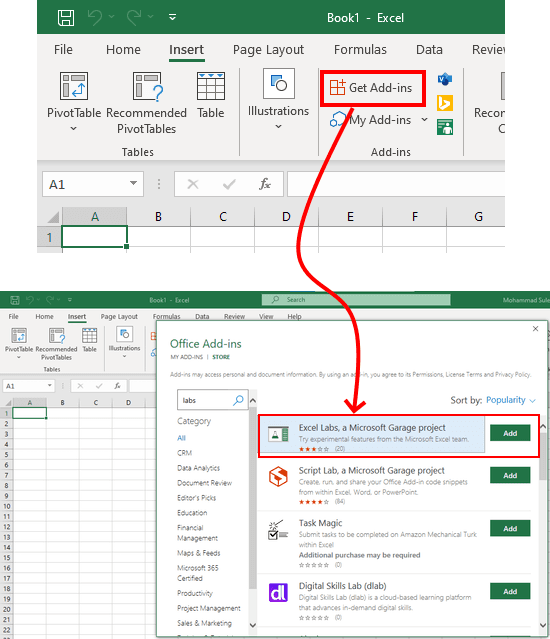
Task: Click the Undo arrow in the top Excel title bar
Action: point(95,18)
